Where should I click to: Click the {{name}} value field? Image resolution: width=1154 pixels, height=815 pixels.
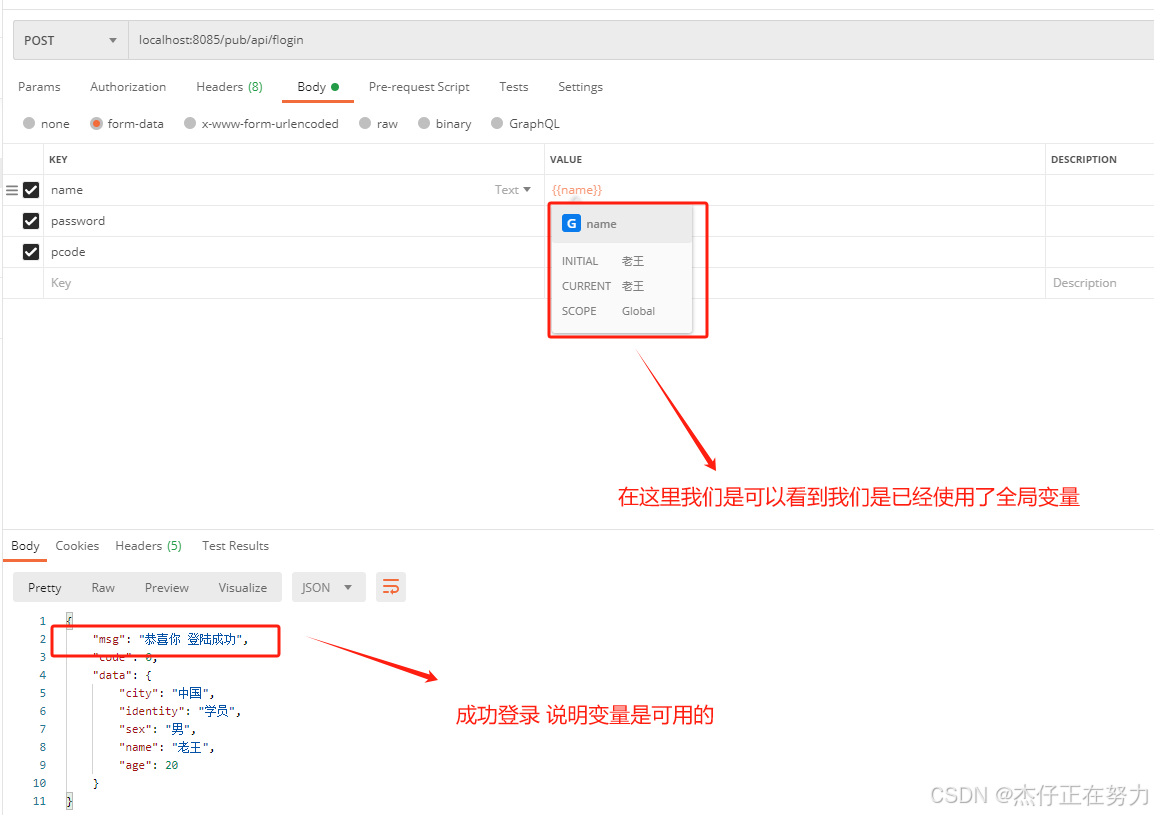point(795,190)
